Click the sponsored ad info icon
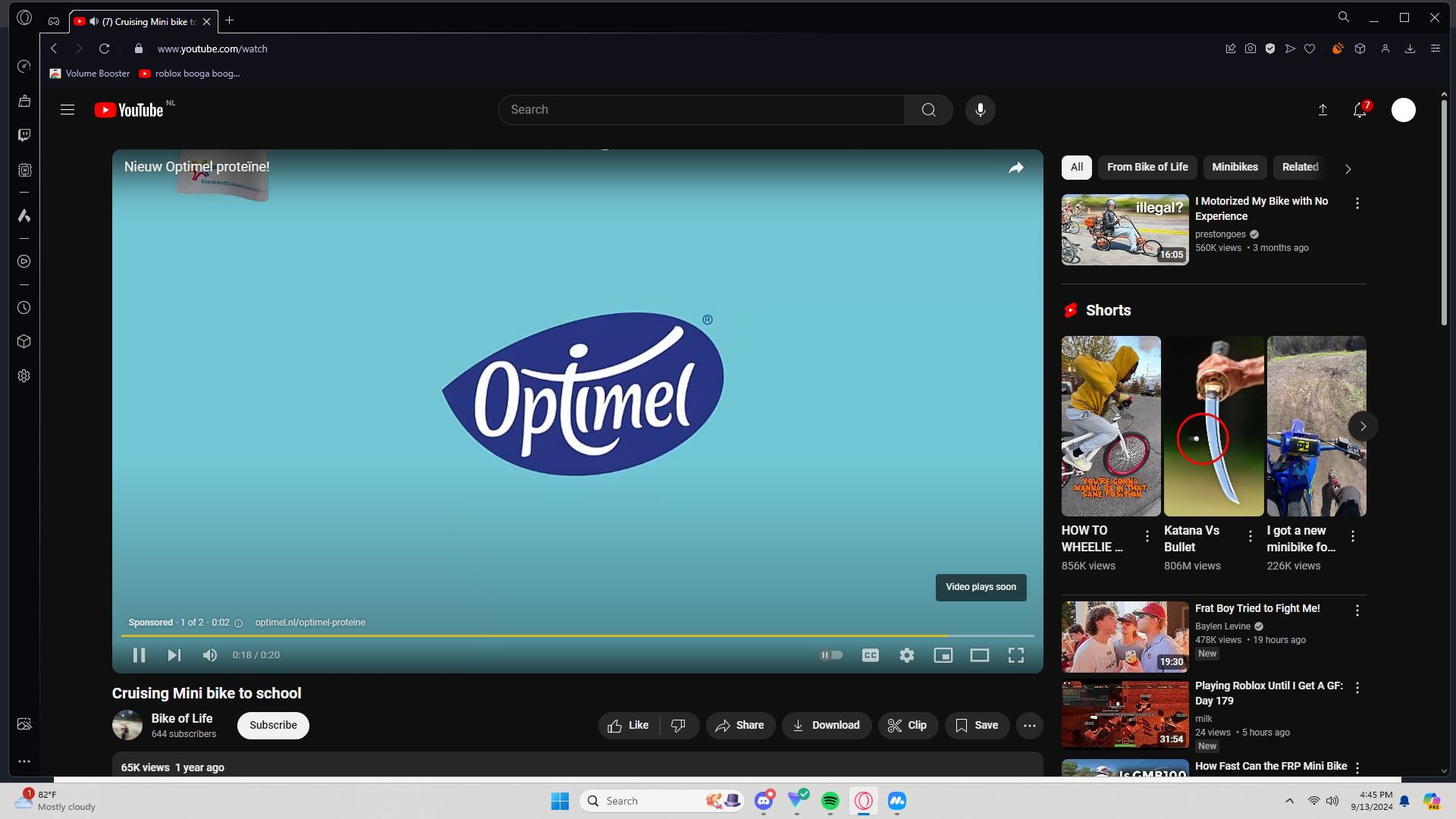The image size is (1456, 819). (x=239, y=623)
